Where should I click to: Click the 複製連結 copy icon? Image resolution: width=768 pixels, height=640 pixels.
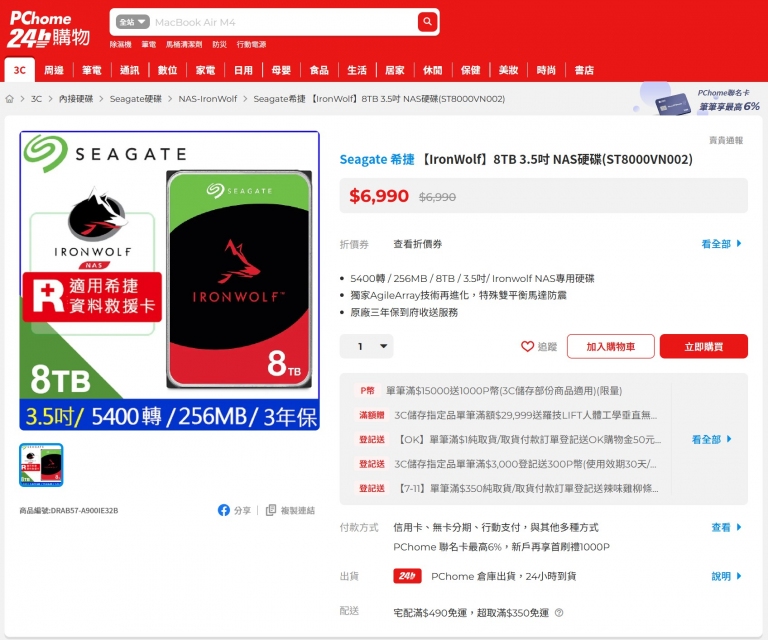pos(271,510)
